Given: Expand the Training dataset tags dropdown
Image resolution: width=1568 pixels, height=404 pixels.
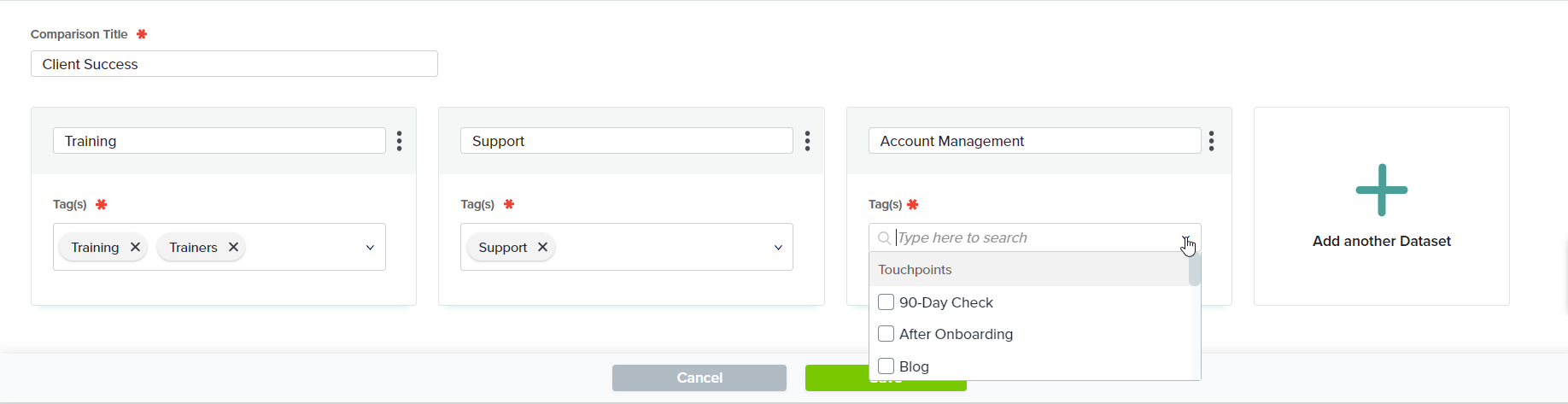Looking at the screenshot, I should [x=370, y=248].
